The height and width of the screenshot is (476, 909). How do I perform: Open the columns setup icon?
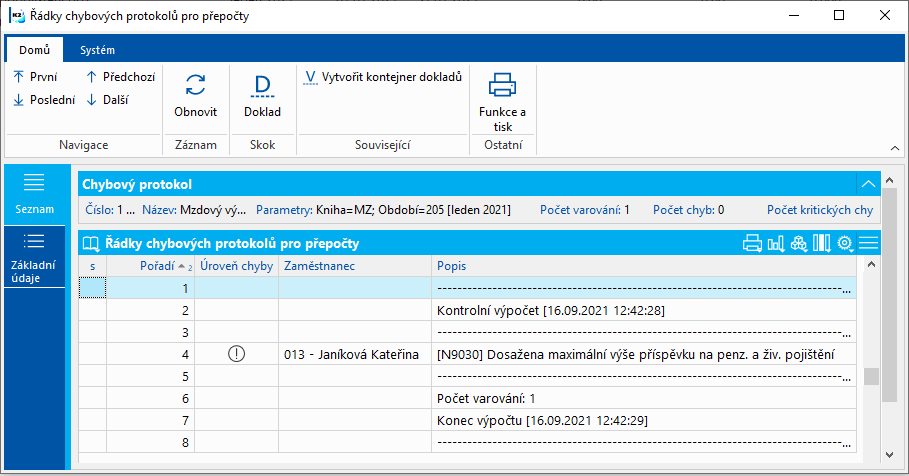coord(821,243)
